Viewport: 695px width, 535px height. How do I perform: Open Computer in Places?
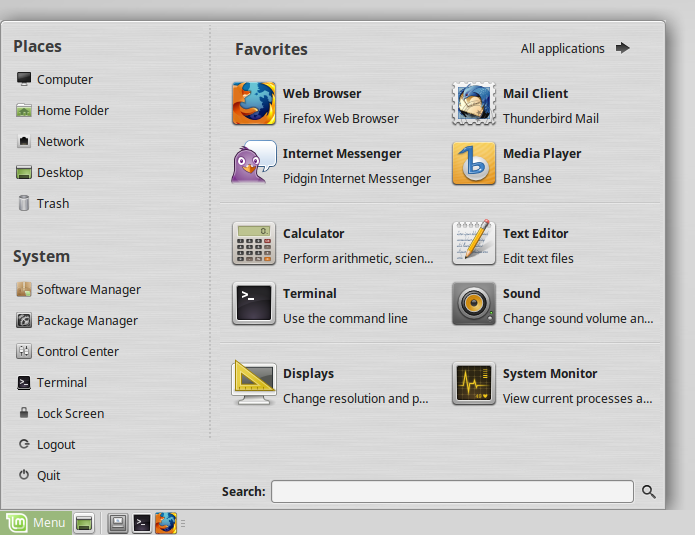[x=64, y=80]
